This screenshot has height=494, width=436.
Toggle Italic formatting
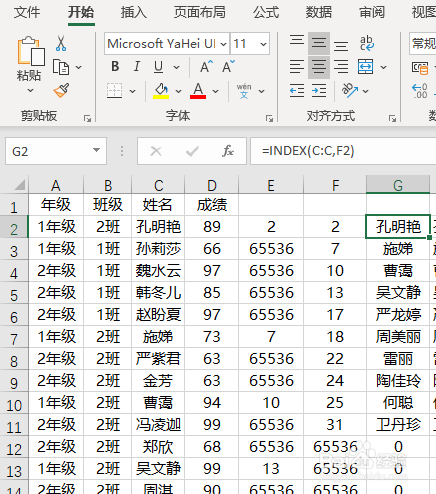[137, 67]
